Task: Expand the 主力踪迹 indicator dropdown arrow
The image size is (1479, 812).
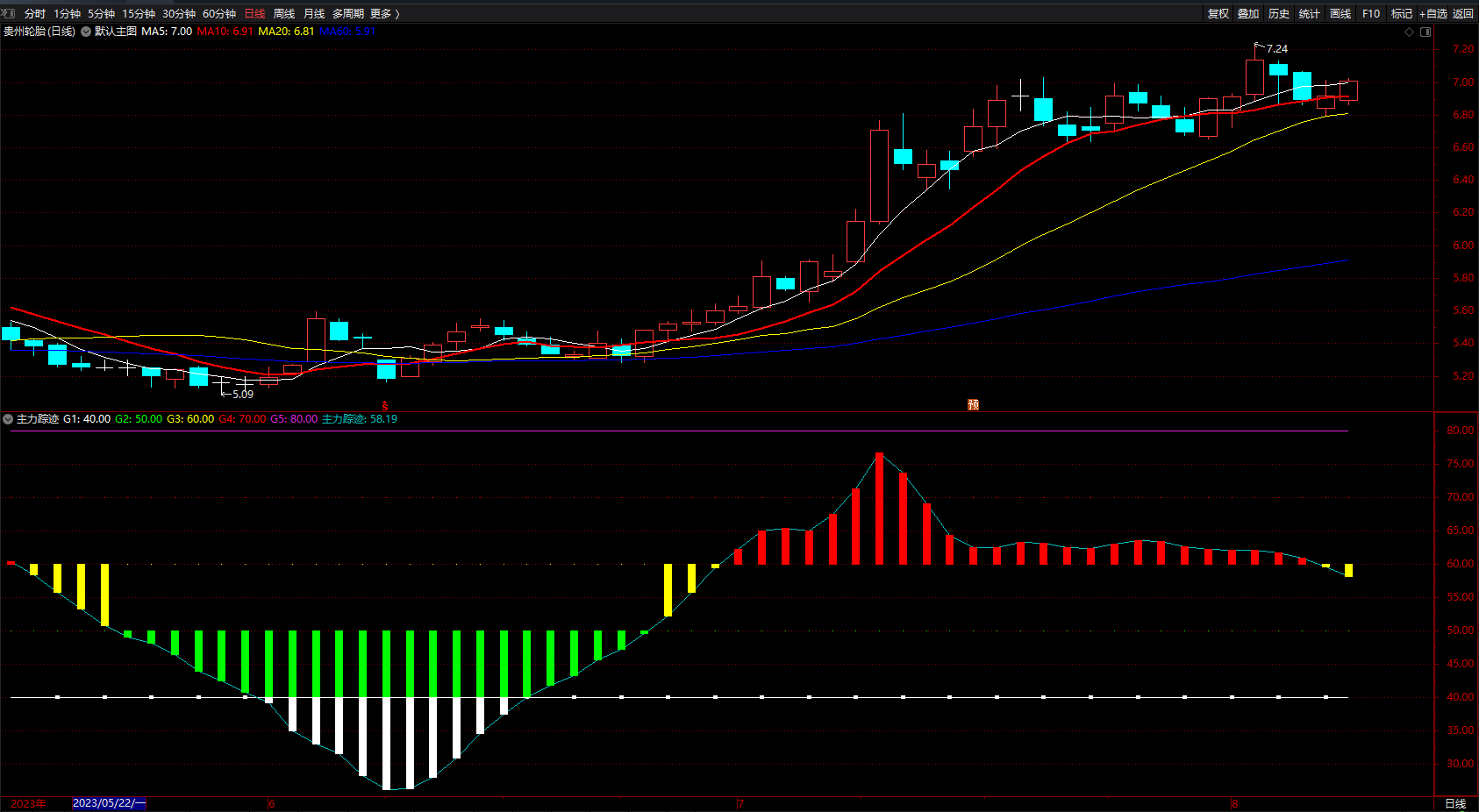Action: [8, 419]
